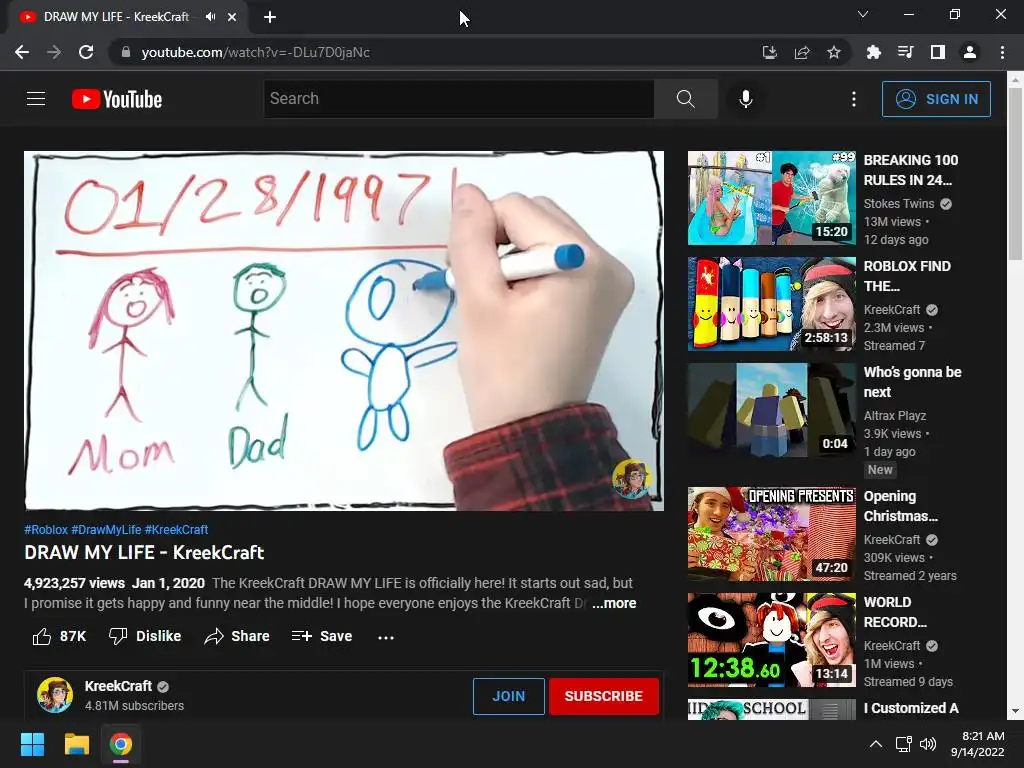
Task: Bookmark this page with the star
Action: pyautogui.click(x=833, y=52)
